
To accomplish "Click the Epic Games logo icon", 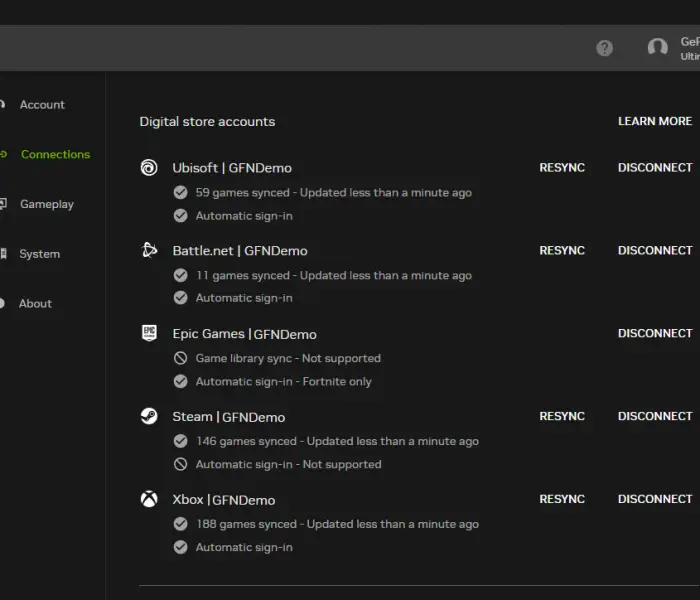I will point(149,333).
